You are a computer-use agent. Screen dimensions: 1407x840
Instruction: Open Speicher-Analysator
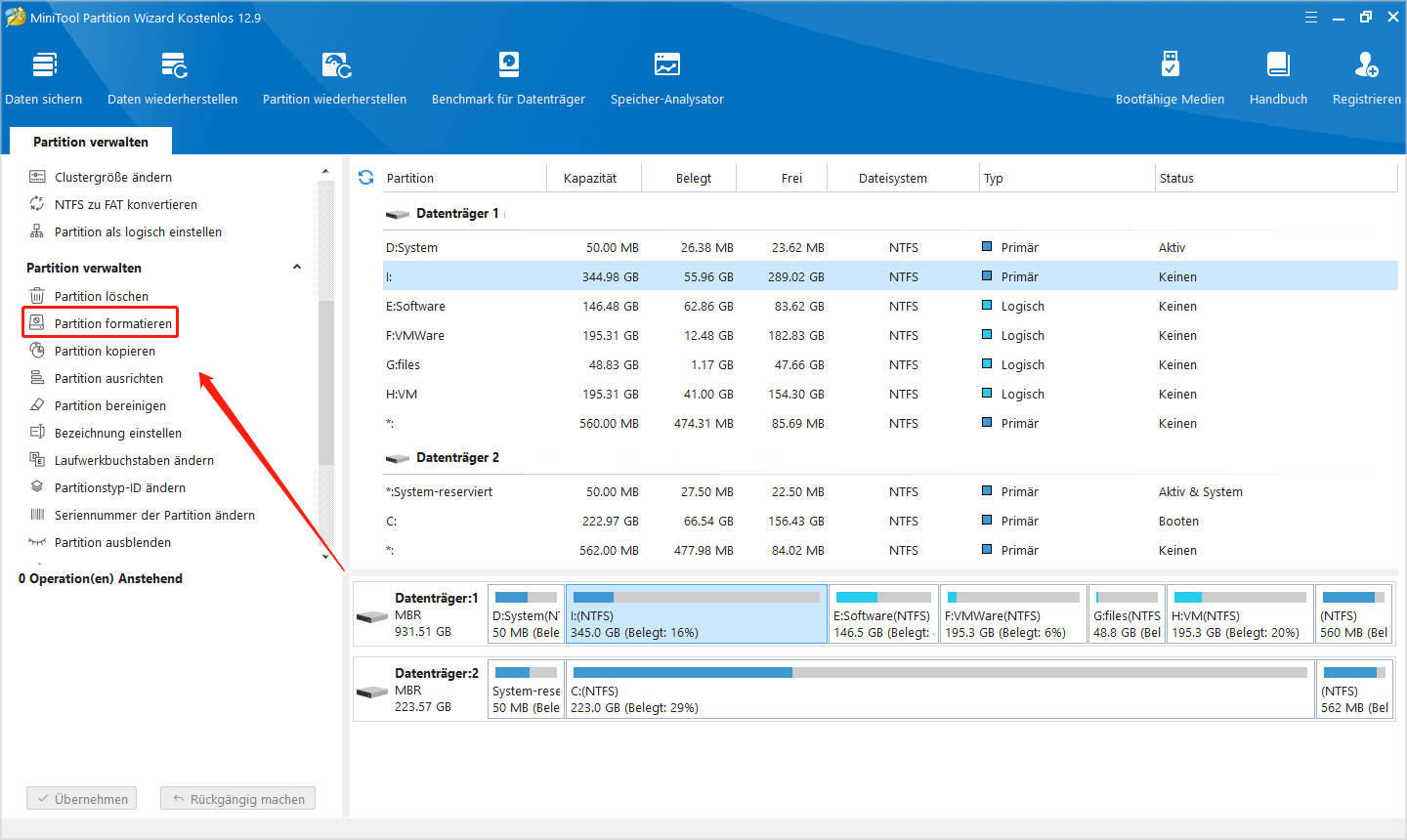pos(667,78)
